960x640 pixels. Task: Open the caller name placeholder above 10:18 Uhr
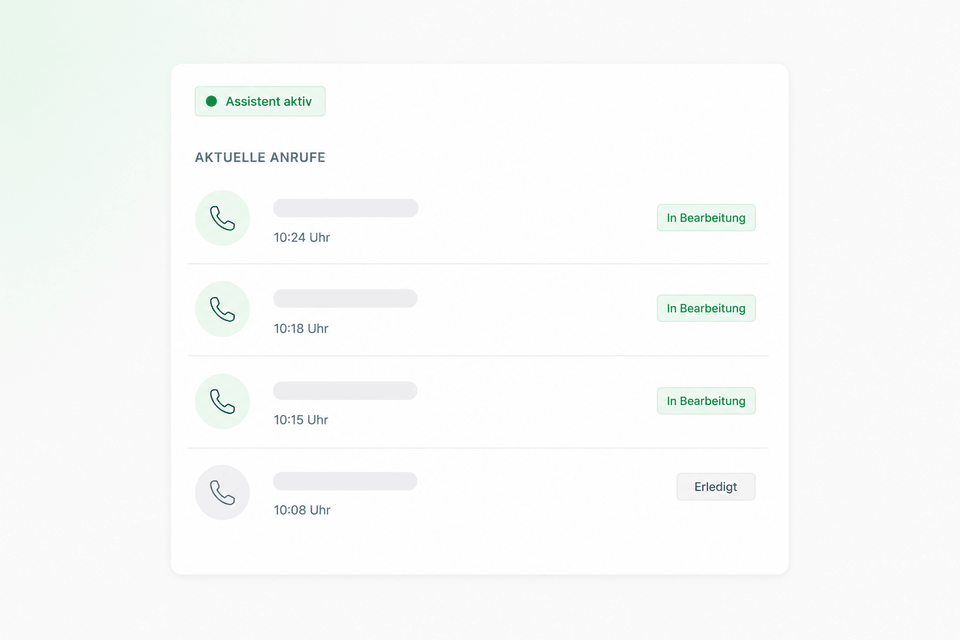tap(345, 298)
